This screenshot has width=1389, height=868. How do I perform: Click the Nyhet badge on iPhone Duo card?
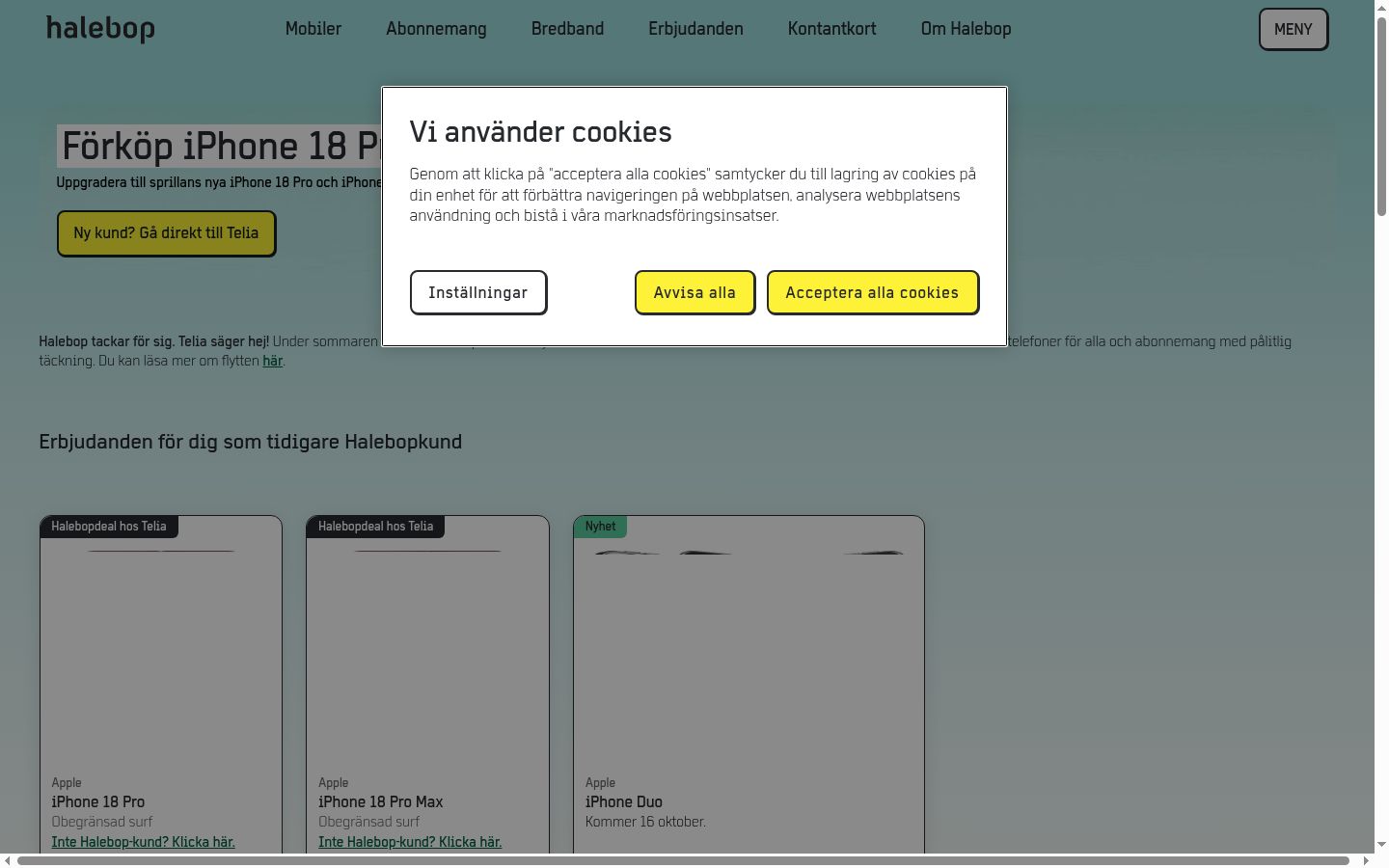(x=600, y=527)
